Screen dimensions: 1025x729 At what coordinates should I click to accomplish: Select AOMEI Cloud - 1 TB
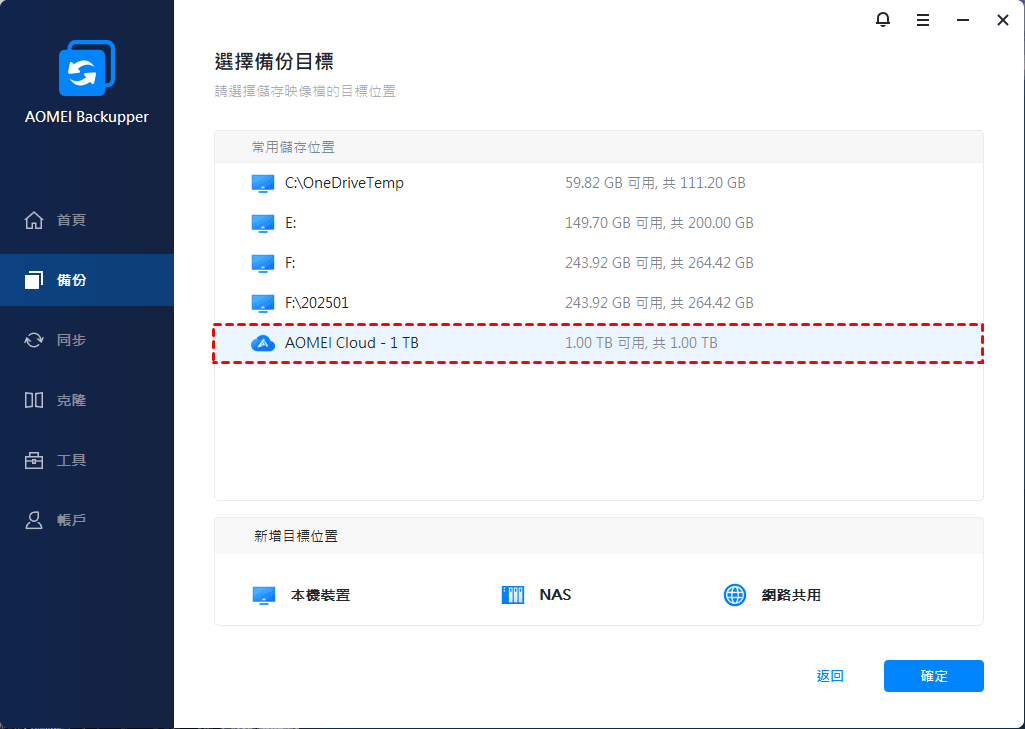click(x=598, y=343)
